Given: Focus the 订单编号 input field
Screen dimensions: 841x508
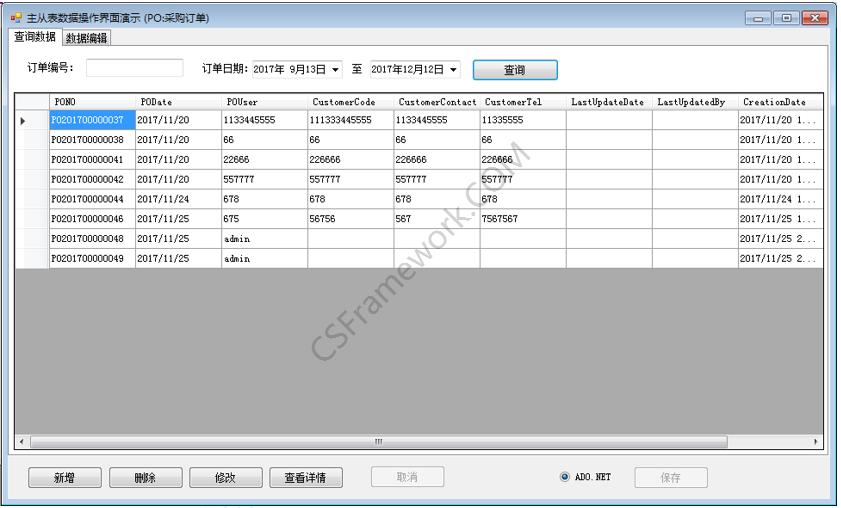Looking at the screenshot, I should pos(134,69).
